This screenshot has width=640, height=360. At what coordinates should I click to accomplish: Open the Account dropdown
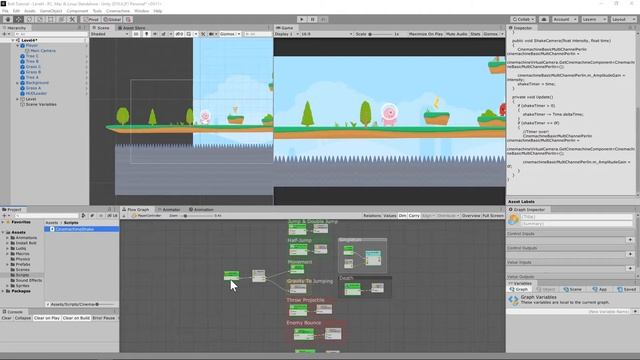tap(565, 19)
